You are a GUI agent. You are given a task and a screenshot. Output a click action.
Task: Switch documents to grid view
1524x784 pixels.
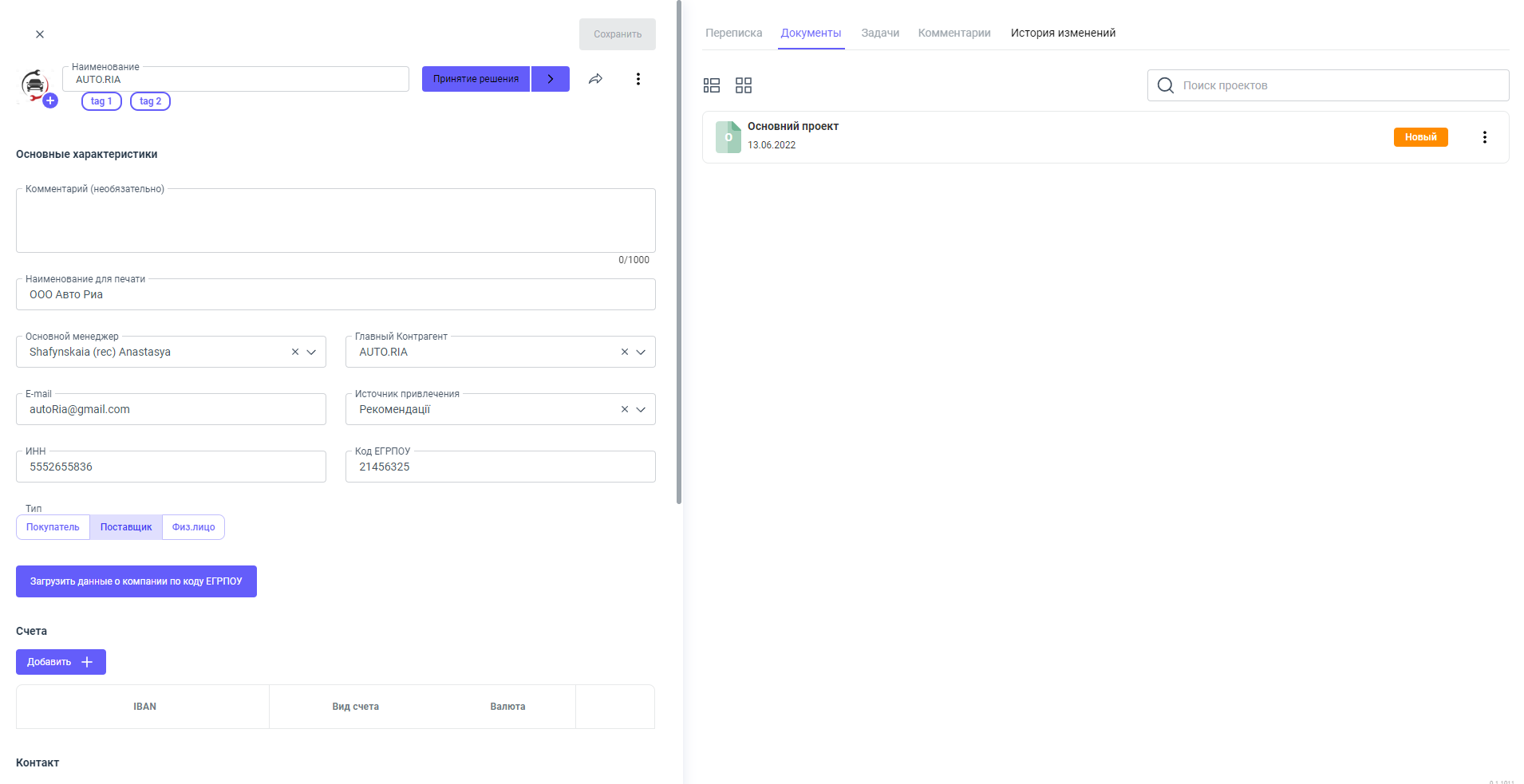[744, 85]
